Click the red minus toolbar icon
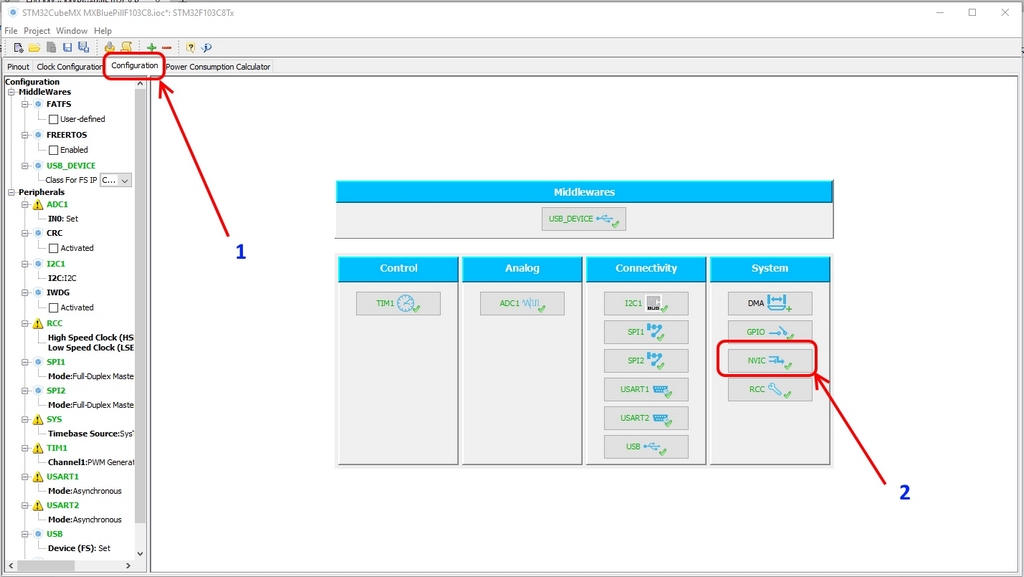The width and height of the screenshot is (1024, 577). click(x=166, y=47)
